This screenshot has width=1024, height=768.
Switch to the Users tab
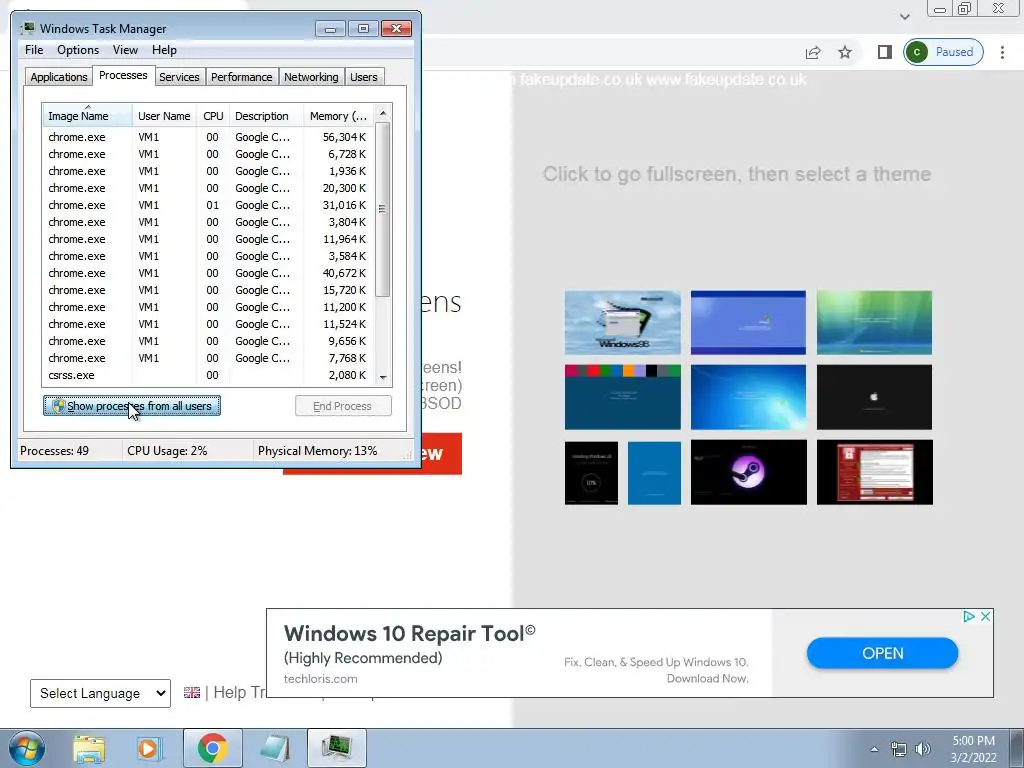click(x=364, y=77)
